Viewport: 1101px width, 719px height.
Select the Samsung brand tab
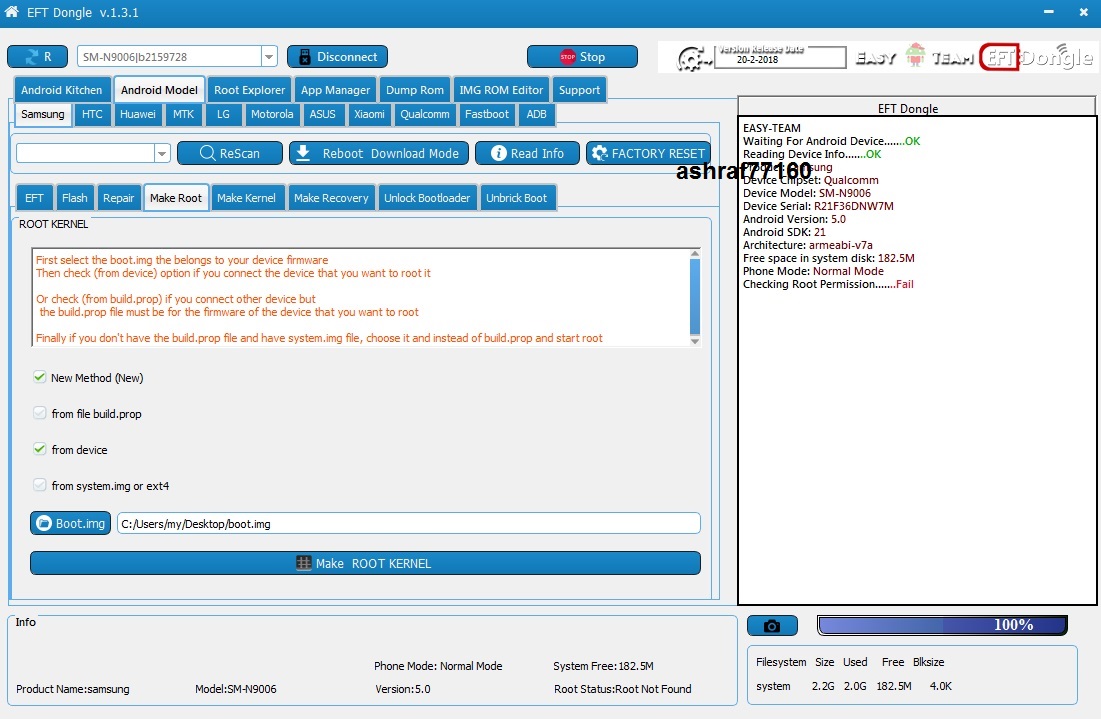43,114
